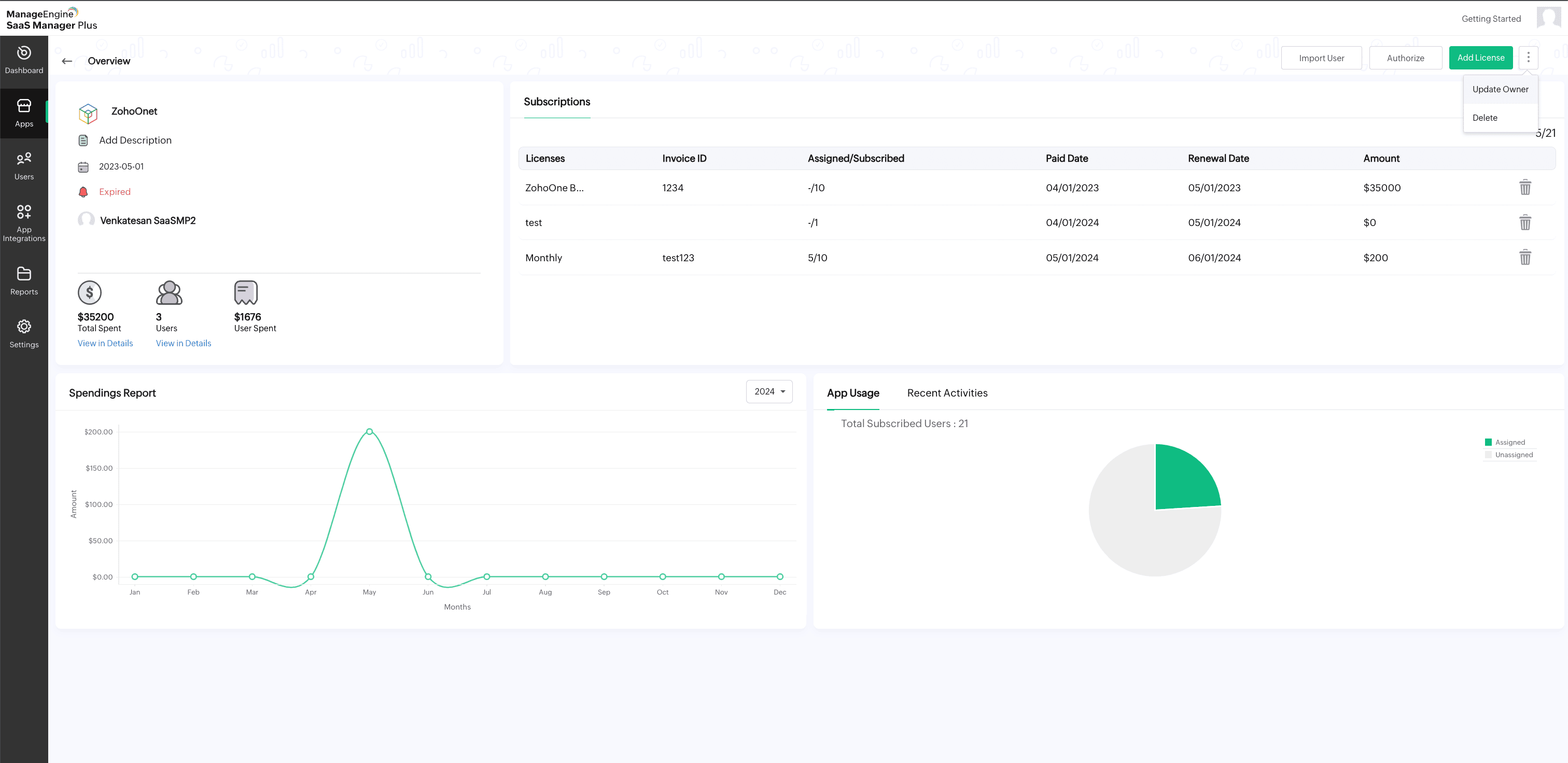Delete the Monthly subscription via trash icon
Screen dimensions: 1568x763
tap(1525, 258)
